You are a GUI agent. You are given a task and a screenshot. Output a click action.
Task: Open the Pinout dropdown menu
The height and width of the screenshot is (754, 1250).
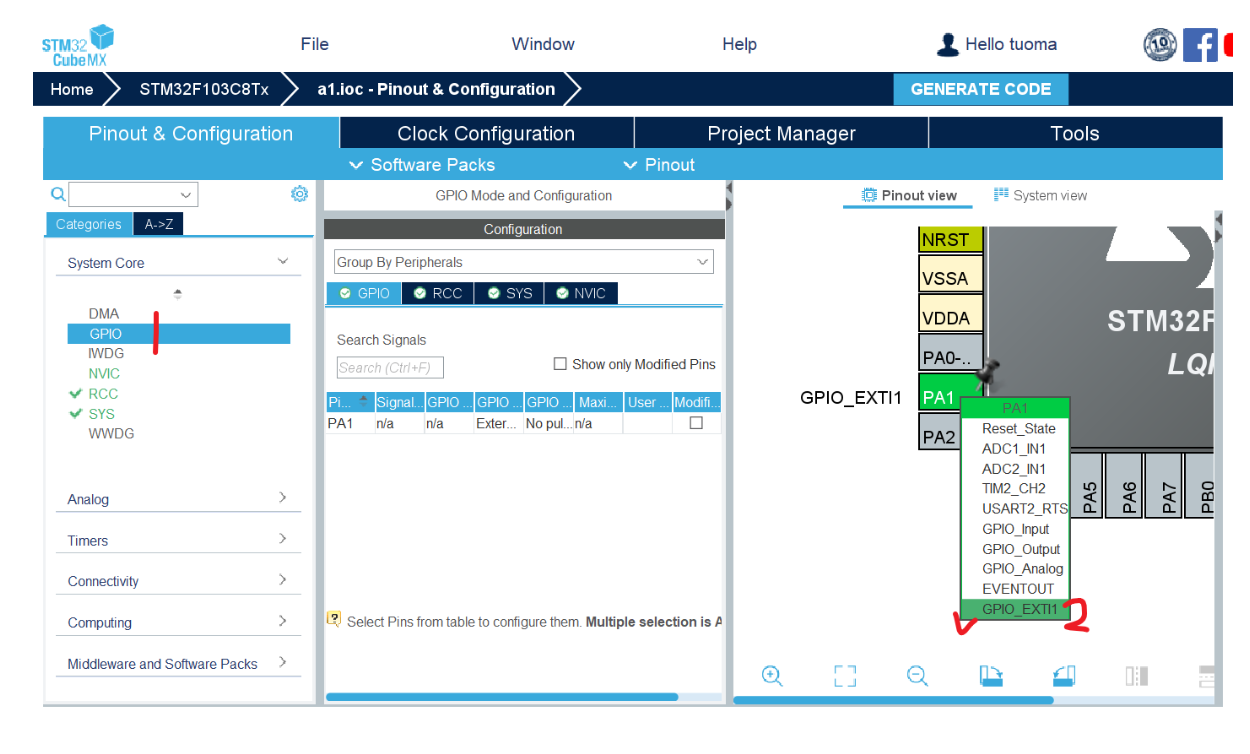pyautogui.click(x=659, y=165)
